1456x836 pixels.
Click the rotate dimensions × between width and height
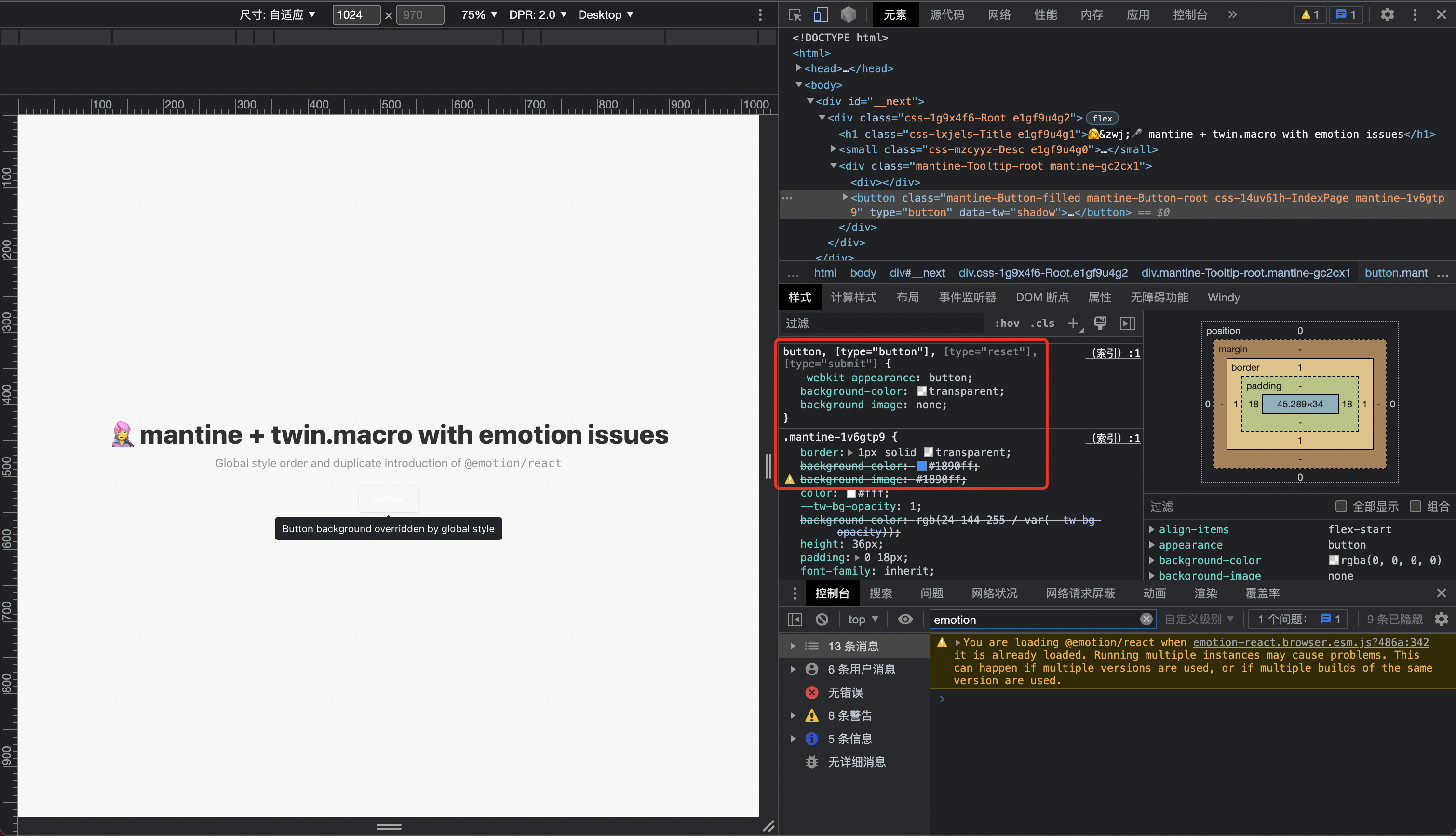pos(389,15)
